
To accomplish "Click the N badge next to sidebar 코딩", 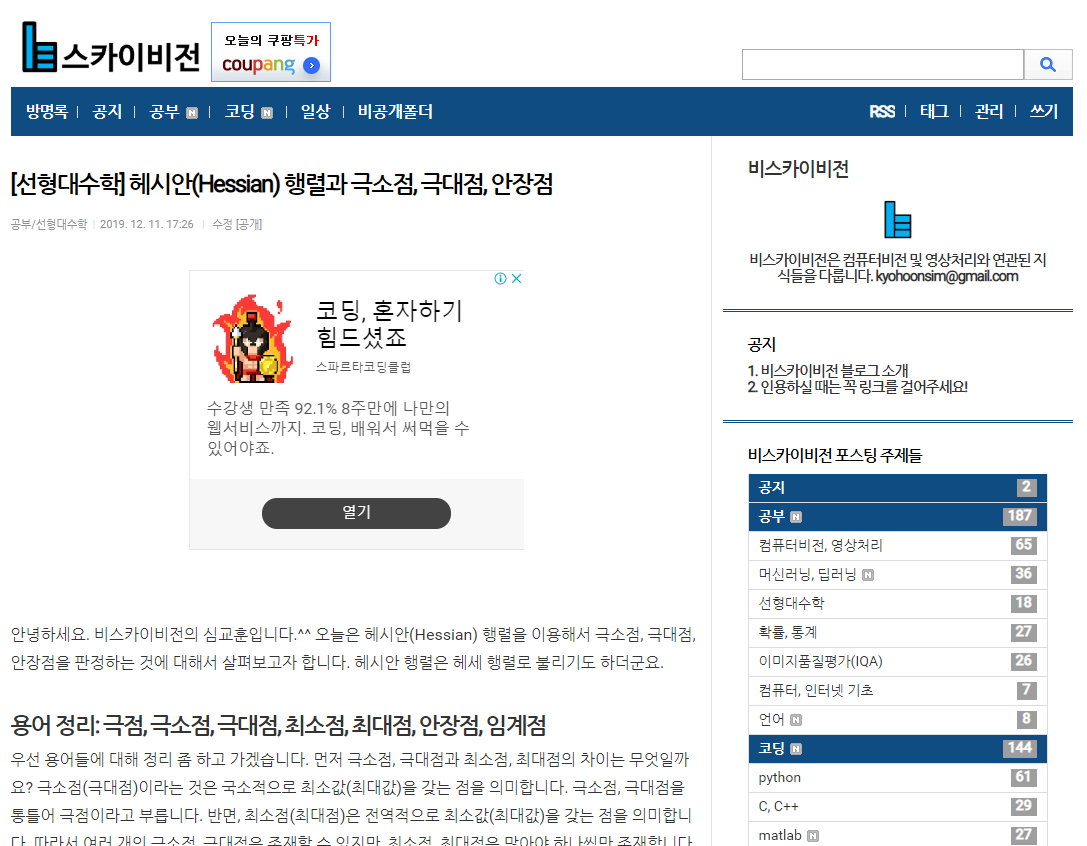I will pos(796,750).
